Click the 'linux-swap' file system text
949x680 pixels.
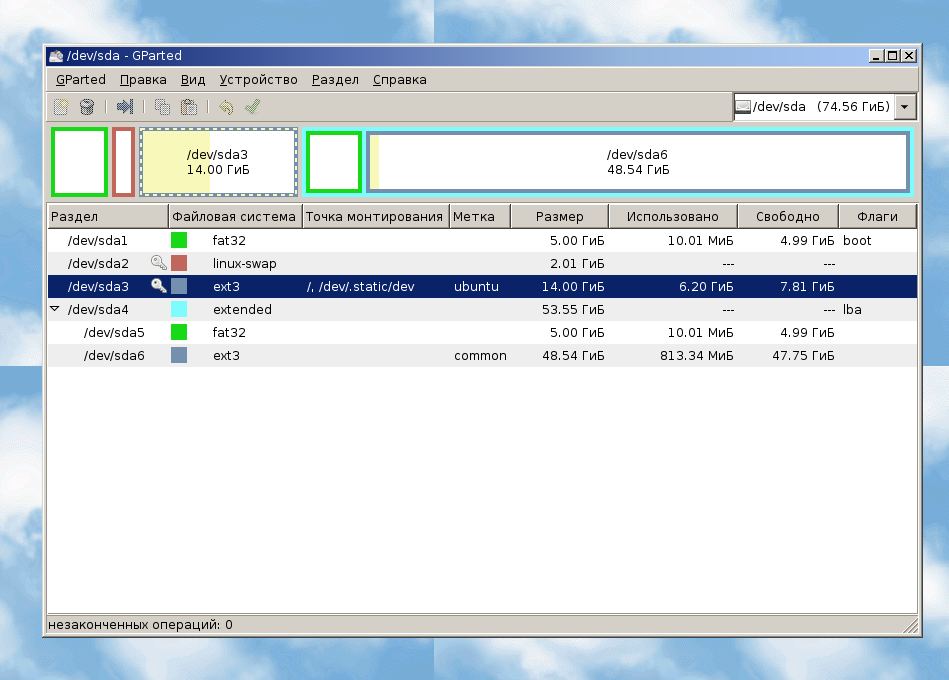pos(245,263)
